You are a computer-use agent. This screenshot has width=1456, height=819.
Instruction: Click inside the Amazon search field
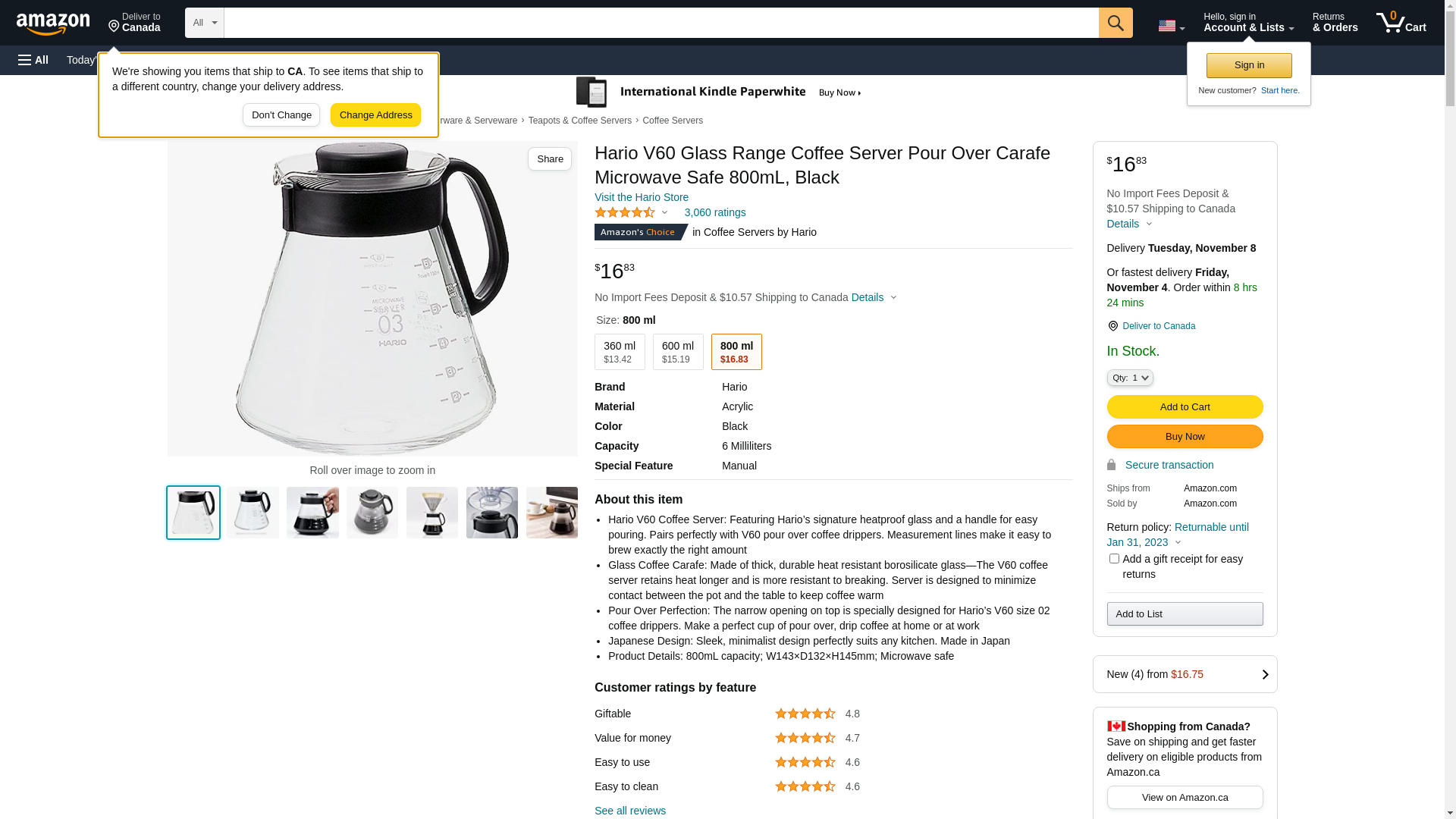click(x=661, y=23)
